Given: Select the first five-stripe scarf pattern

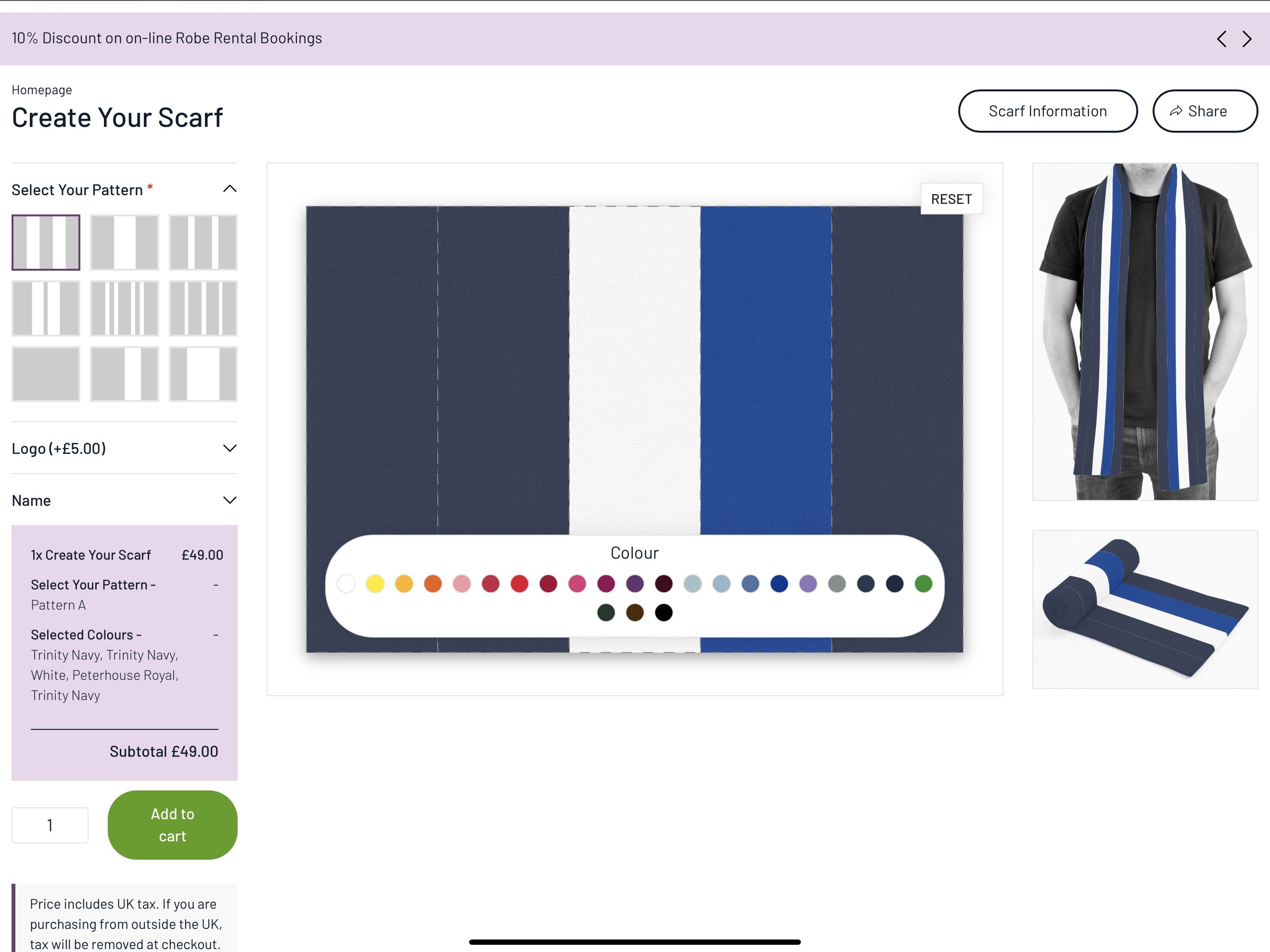Looking at the screenshot, I should (46, 242).
